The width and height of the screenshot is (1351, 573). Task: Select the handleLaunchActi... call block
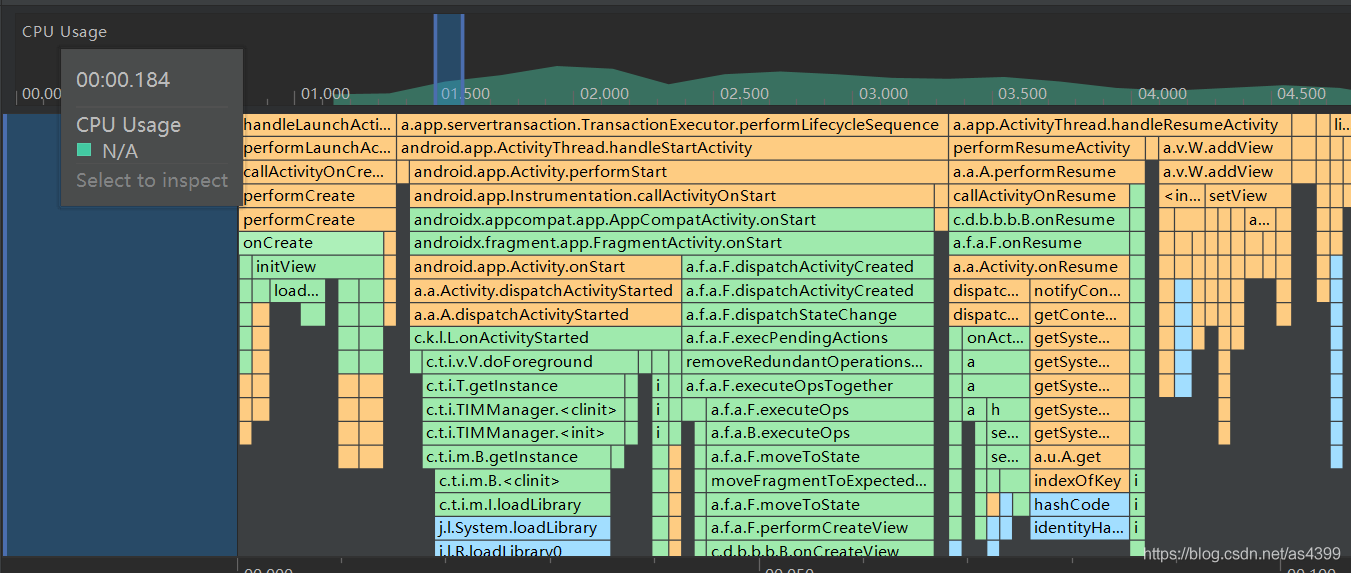coord(318,125)
